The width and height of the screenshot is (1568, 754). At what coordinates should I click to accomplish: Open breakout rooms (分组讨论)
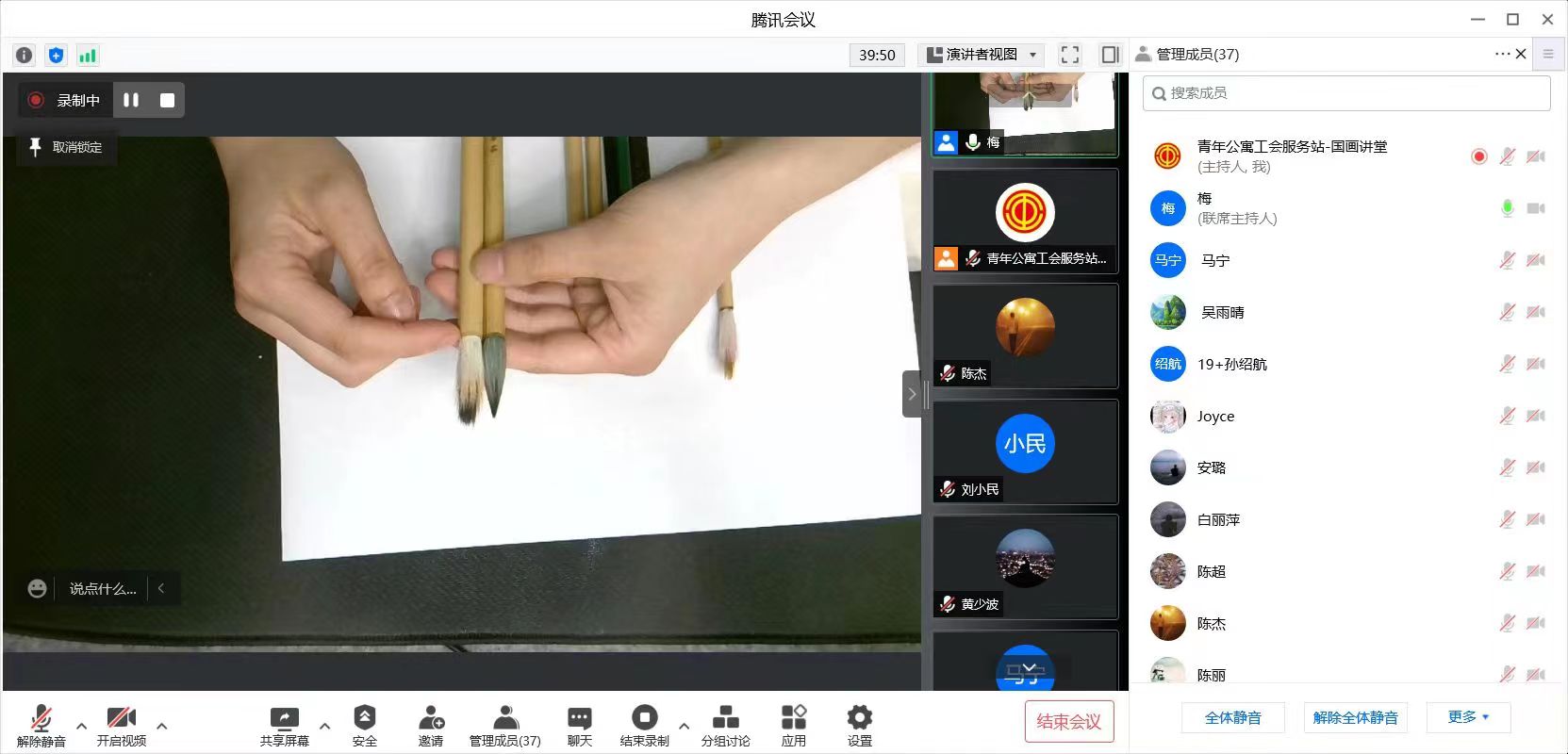725,726
